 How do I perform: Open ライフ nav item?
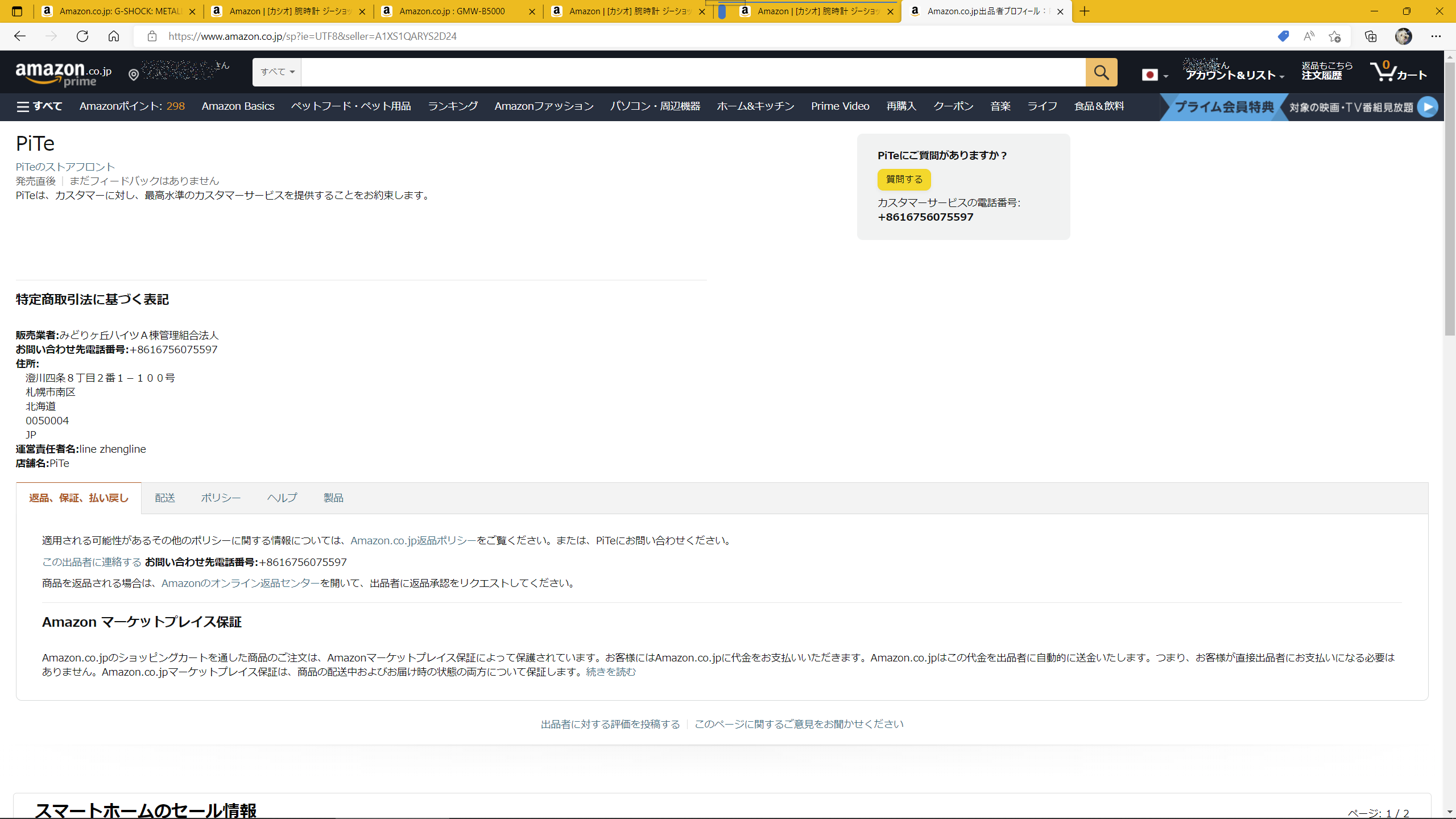point(1043,106)
